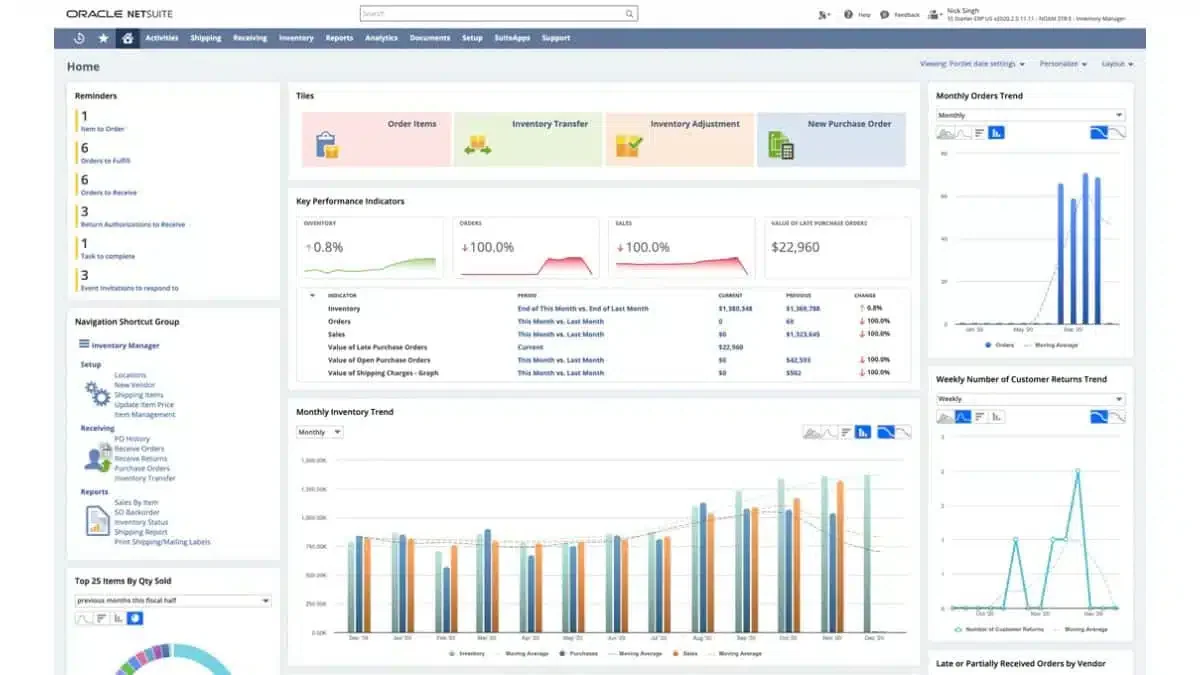Image resolution: width=1200 pixels, height=675 pixels.
Task: Click the Inventory Manager hamburger icon
Action: (84, 344)
